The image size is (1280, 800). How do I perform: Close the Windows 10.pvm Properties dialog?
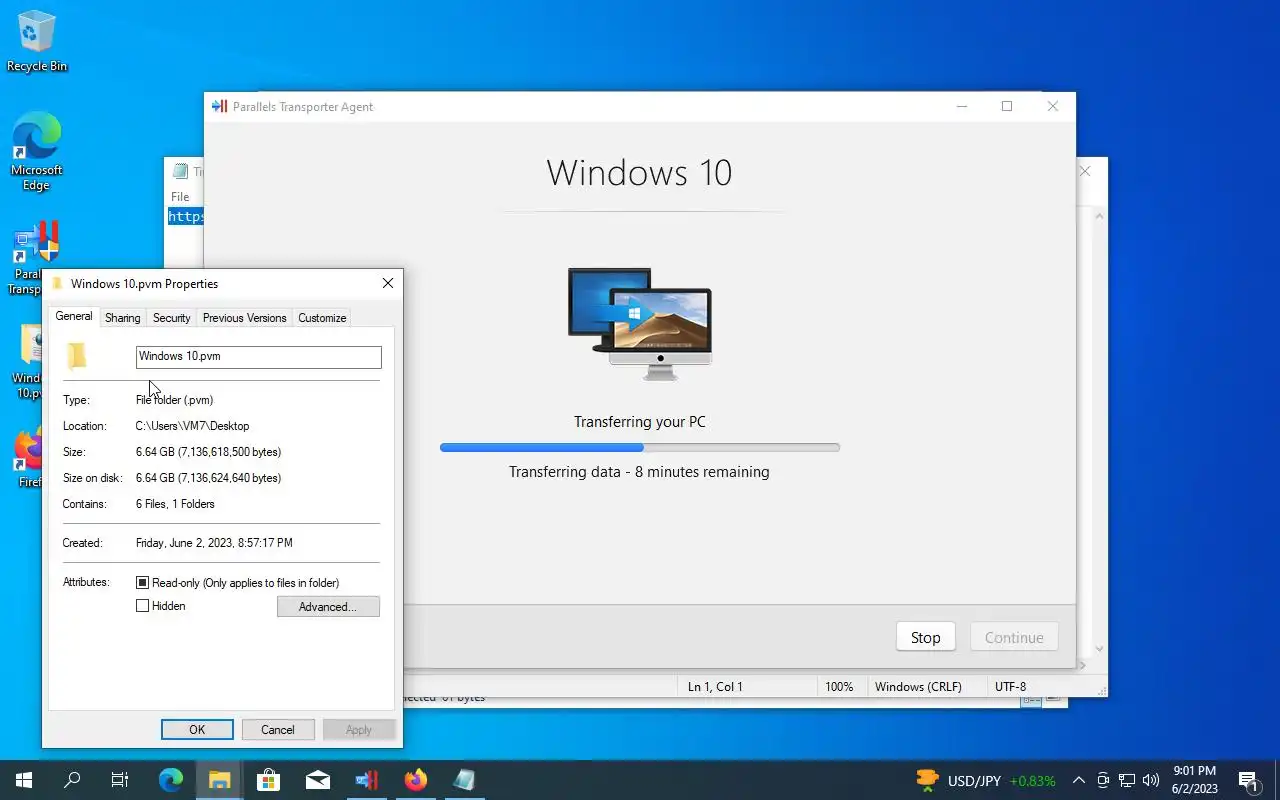(x=388, y=283)
